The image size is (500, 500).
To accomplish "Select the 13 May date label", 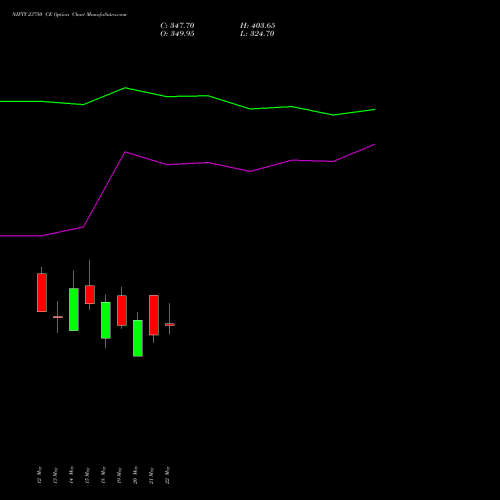I will tap(55, 475).
